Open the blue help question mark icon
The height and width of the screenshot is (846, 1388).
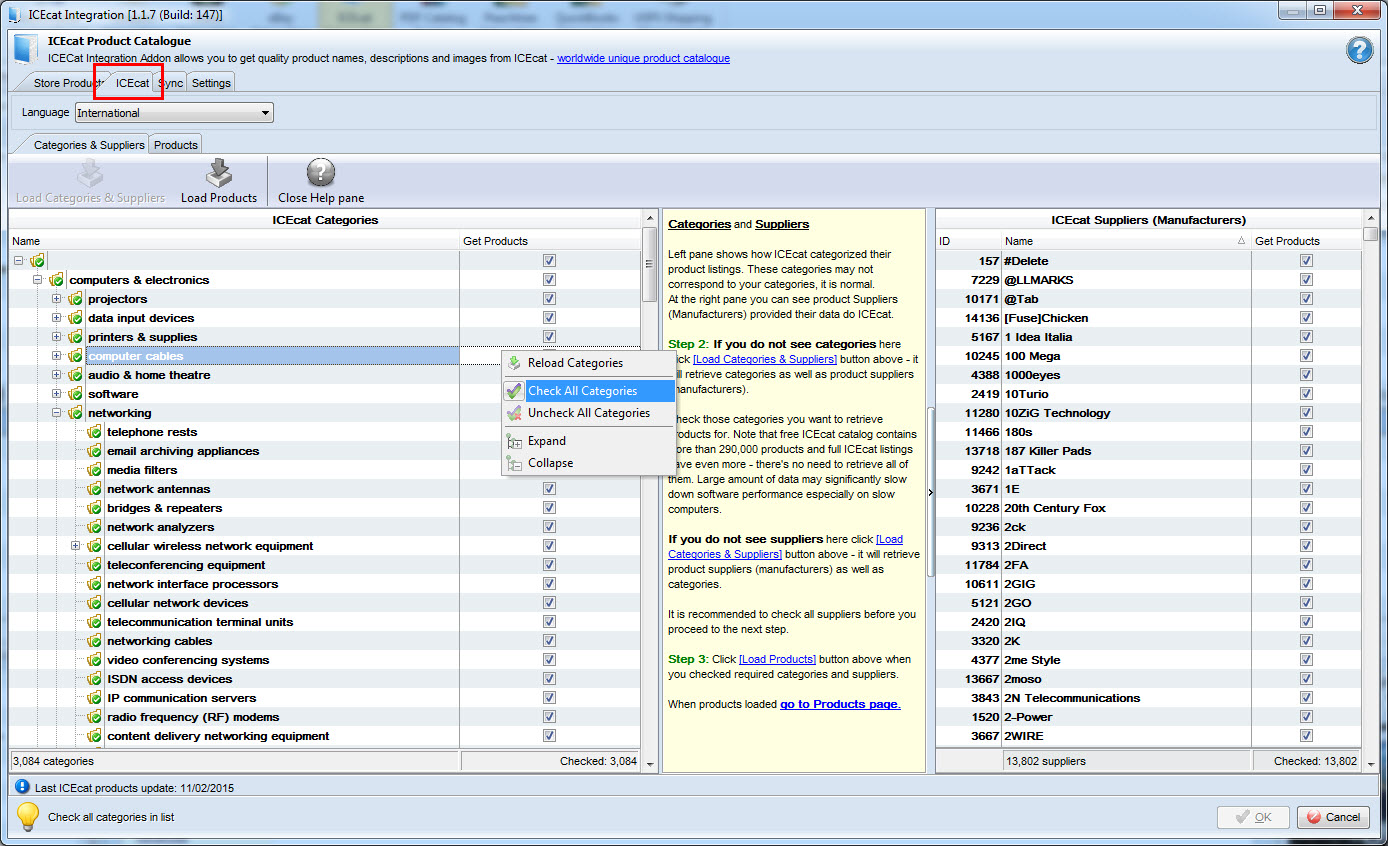coord(1359,50)
